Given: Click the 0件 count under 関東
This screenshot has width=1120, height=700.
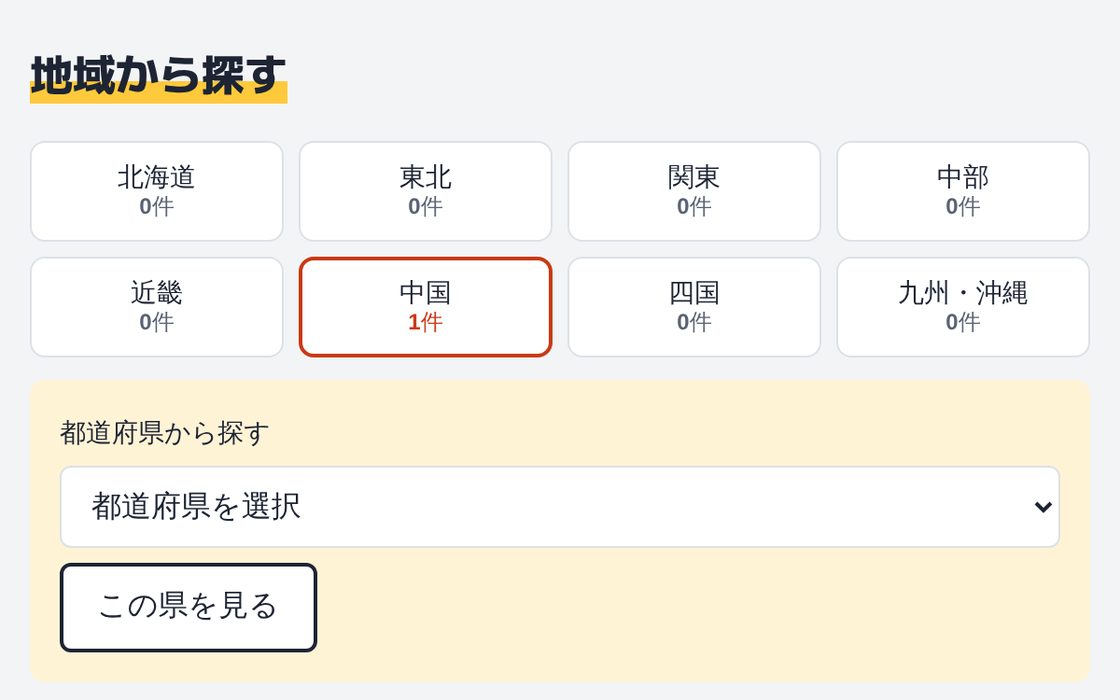Looking at the screenshot, I should point(694,206).
